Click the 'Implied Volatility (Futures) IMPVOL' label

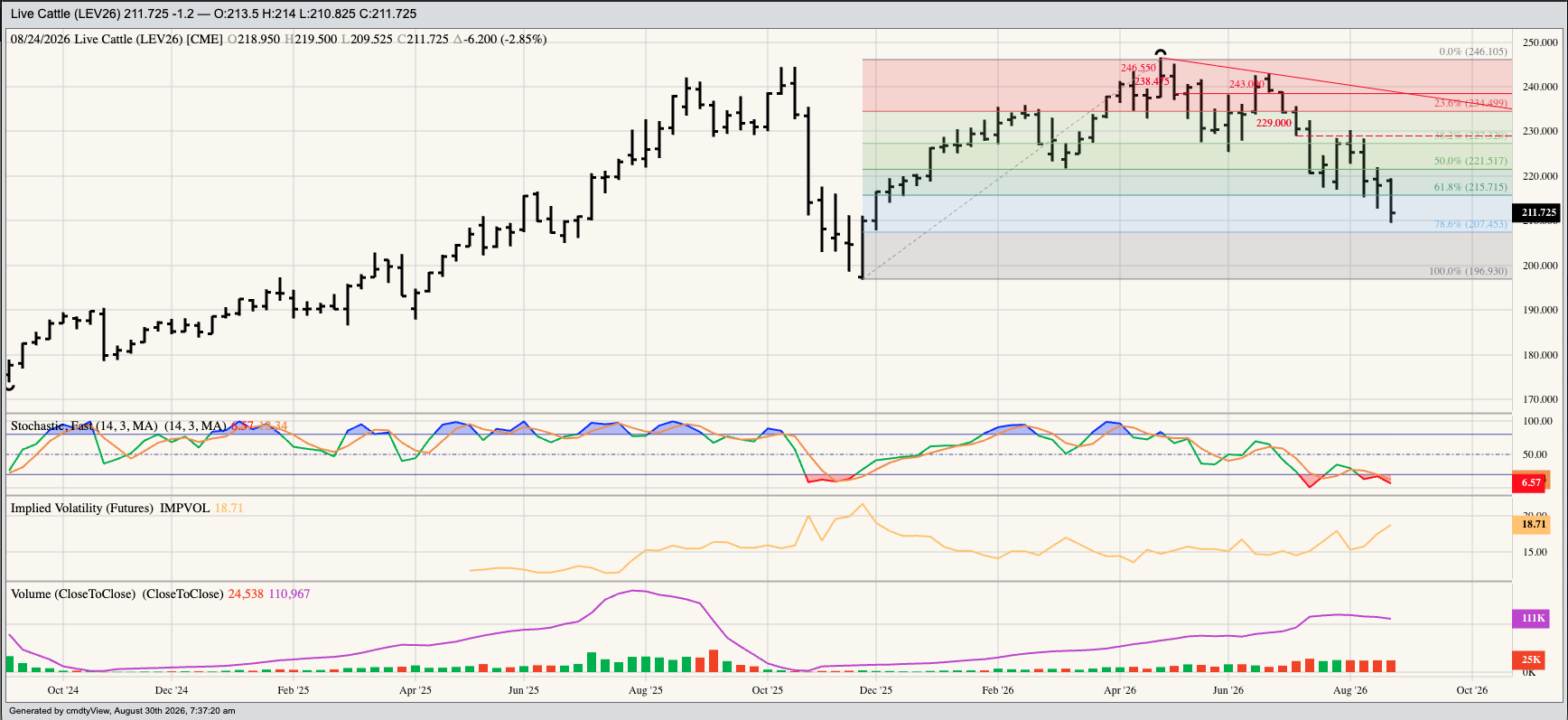(x=110, y=508)
